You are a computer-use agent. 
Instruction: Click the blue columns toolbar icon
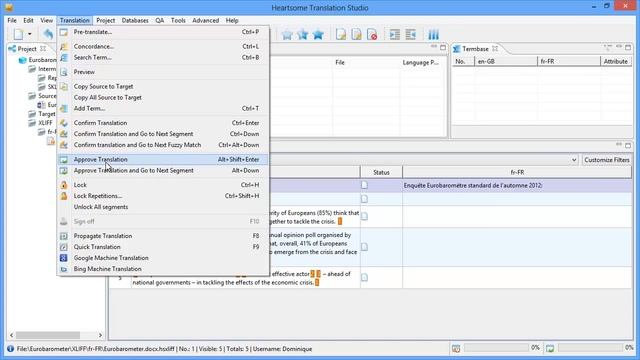[x=433, y=35]
